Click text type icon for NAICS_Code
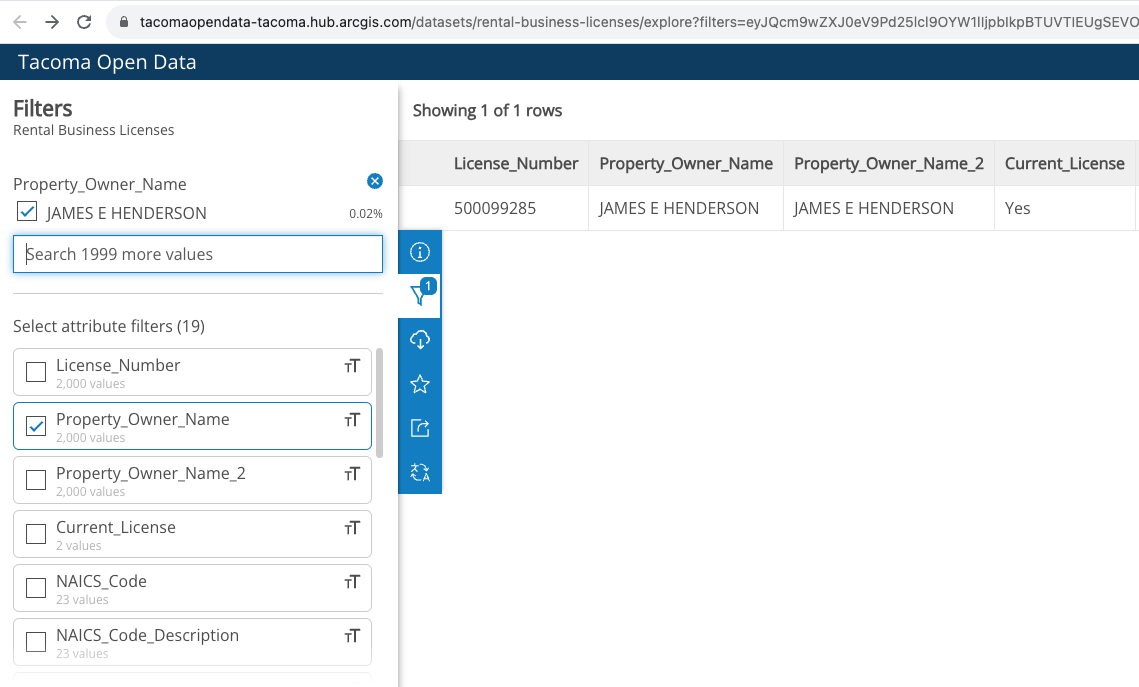 click(x=352, y=582)
